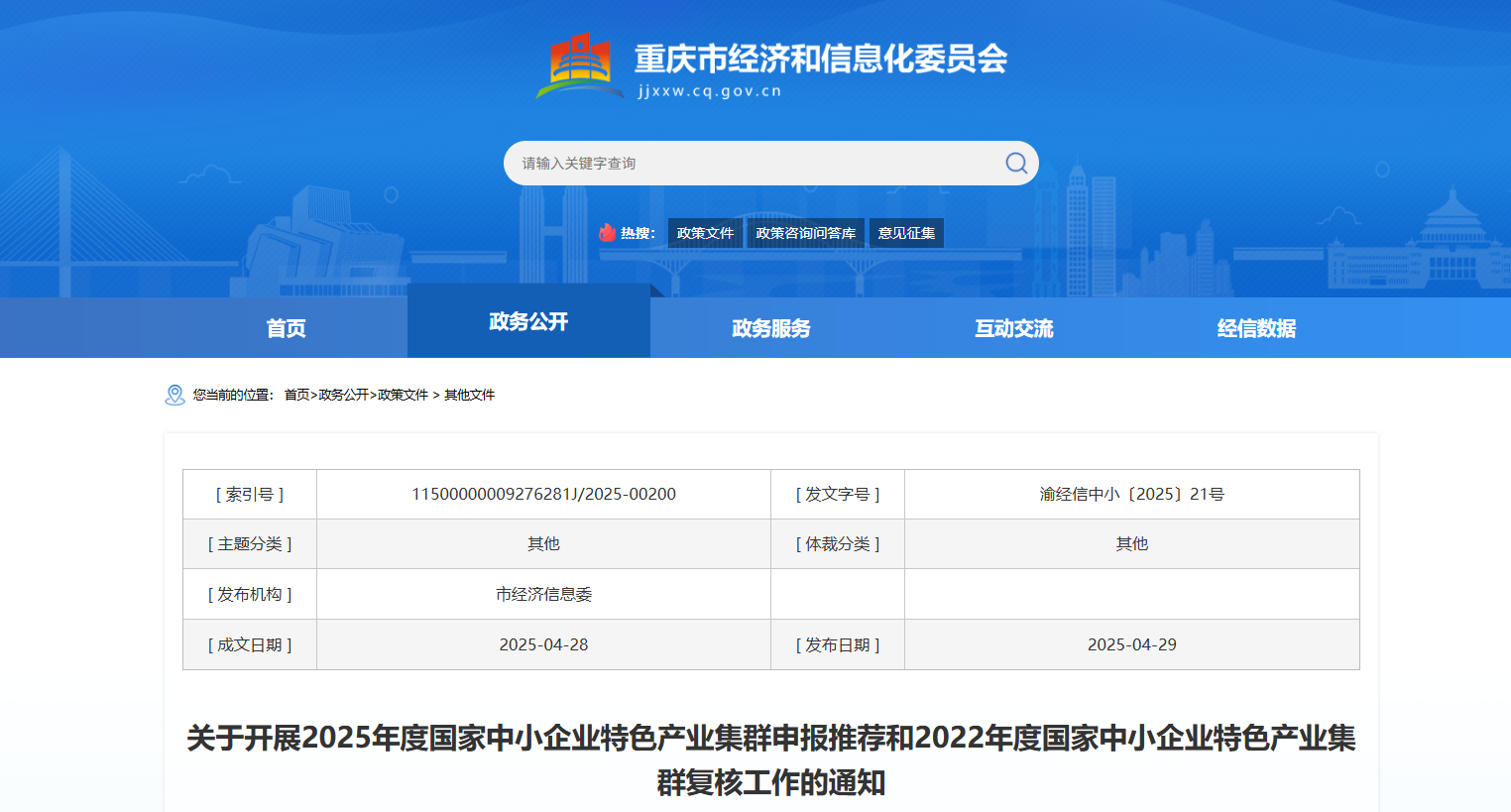Image resolution: width=1511 pixels, height=812 pixels.
Task: Click the site title 重庆市经济和信息化委员会
Action: (x=820, y=59)
